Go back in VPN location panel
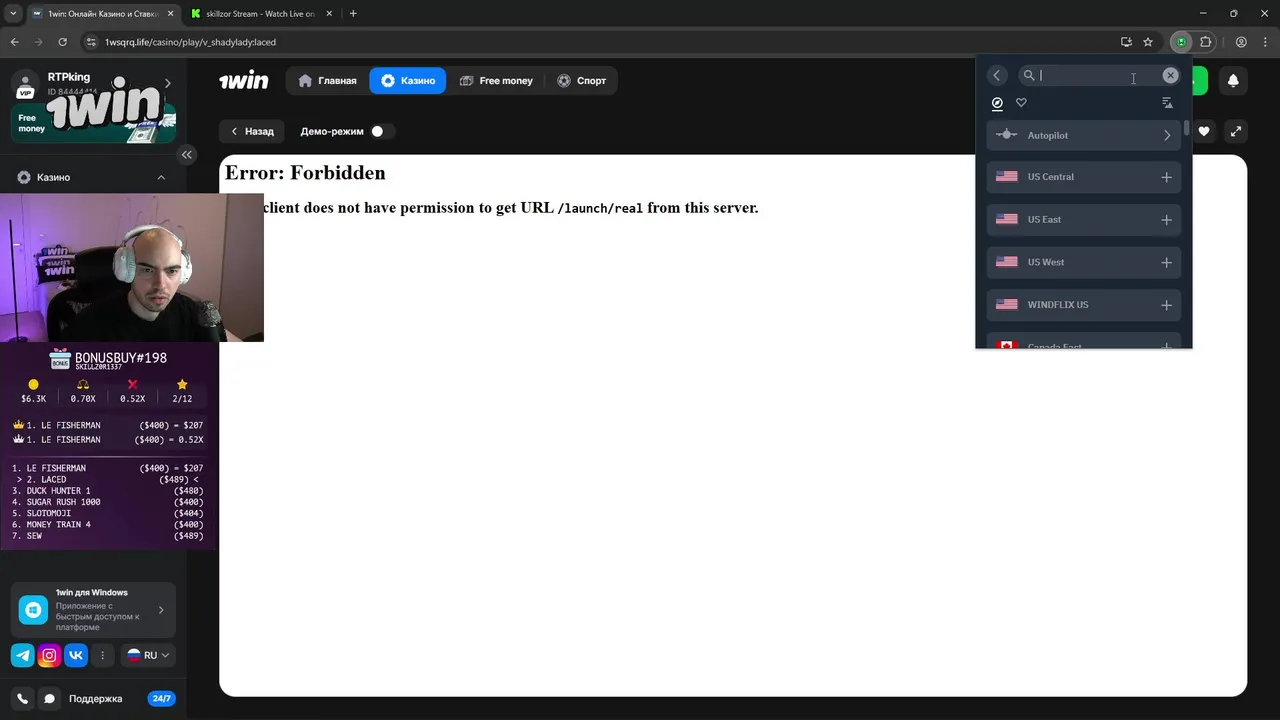This screenshot has height=720, width=1280. (996, 75)
